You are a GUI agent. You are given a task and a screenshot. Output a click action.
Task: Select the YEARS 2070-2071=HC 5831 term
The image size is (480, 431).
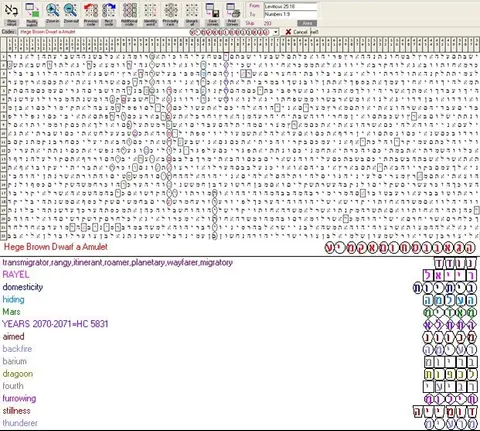(55, 324)
